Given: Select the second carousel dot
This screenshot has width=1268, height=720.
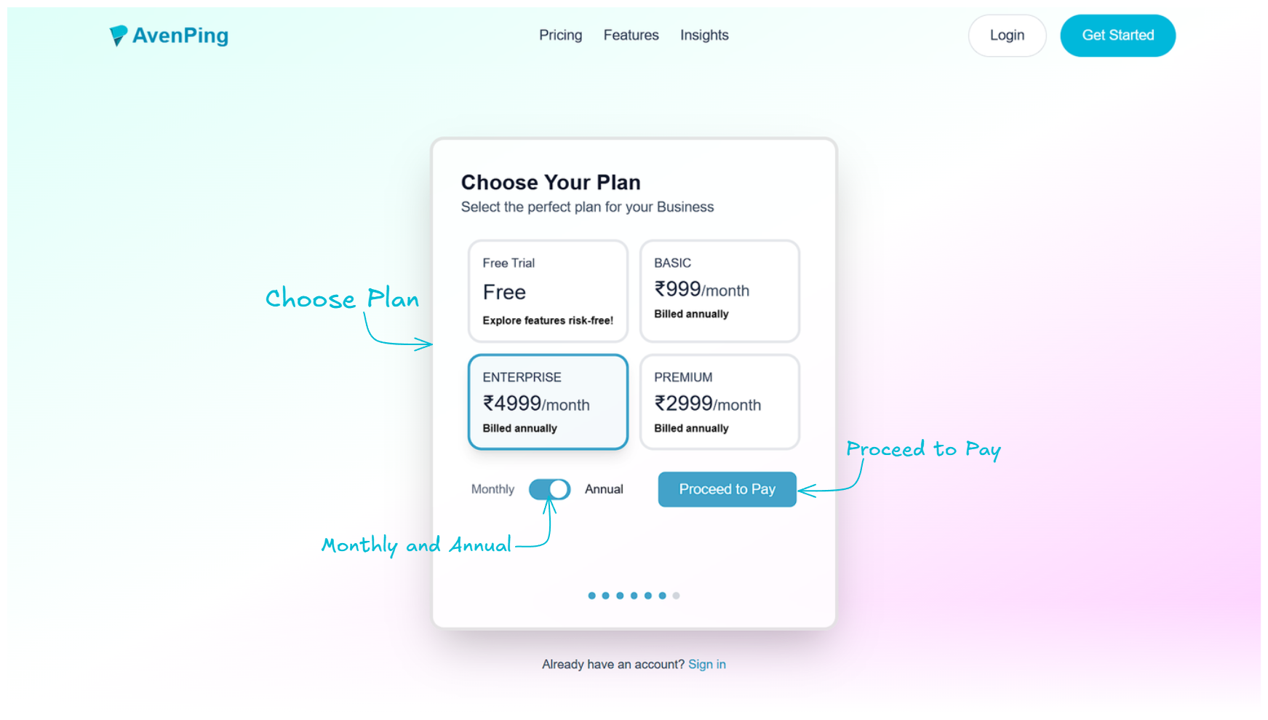Looking at the screenshot, I should (x=606, y=595).
